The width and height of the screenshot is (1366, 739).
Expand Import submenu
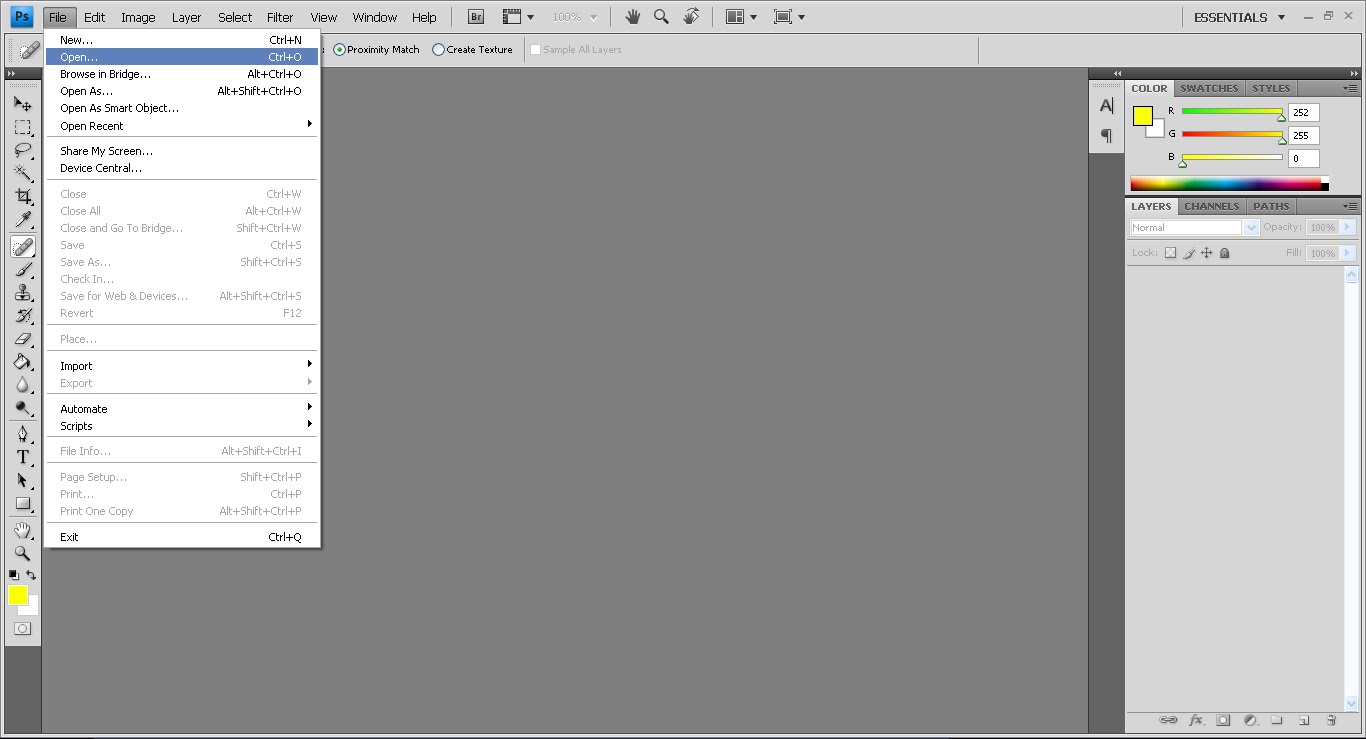[182, 366]
